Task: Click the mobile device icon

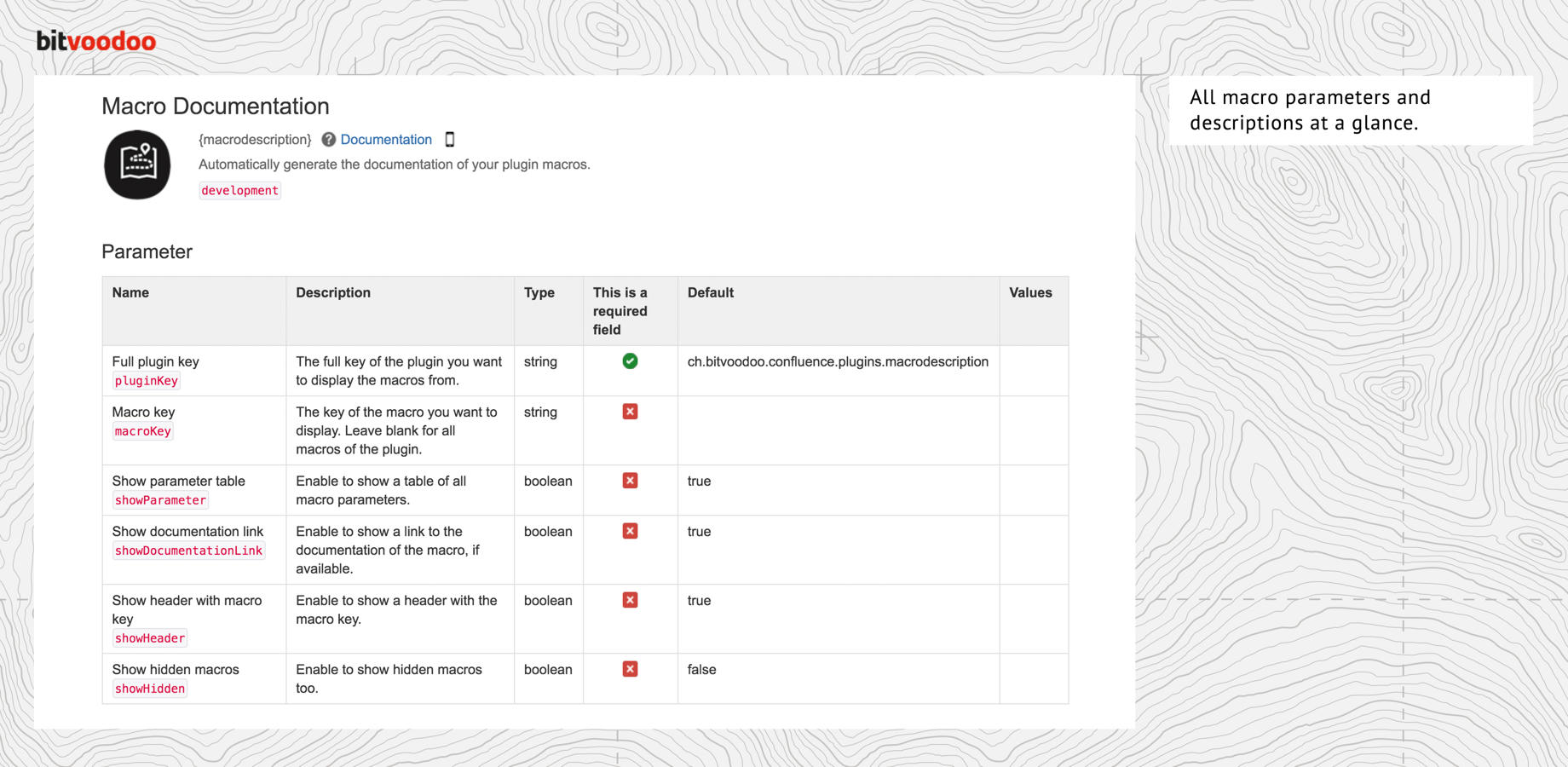Action: (x=450, y=140)
